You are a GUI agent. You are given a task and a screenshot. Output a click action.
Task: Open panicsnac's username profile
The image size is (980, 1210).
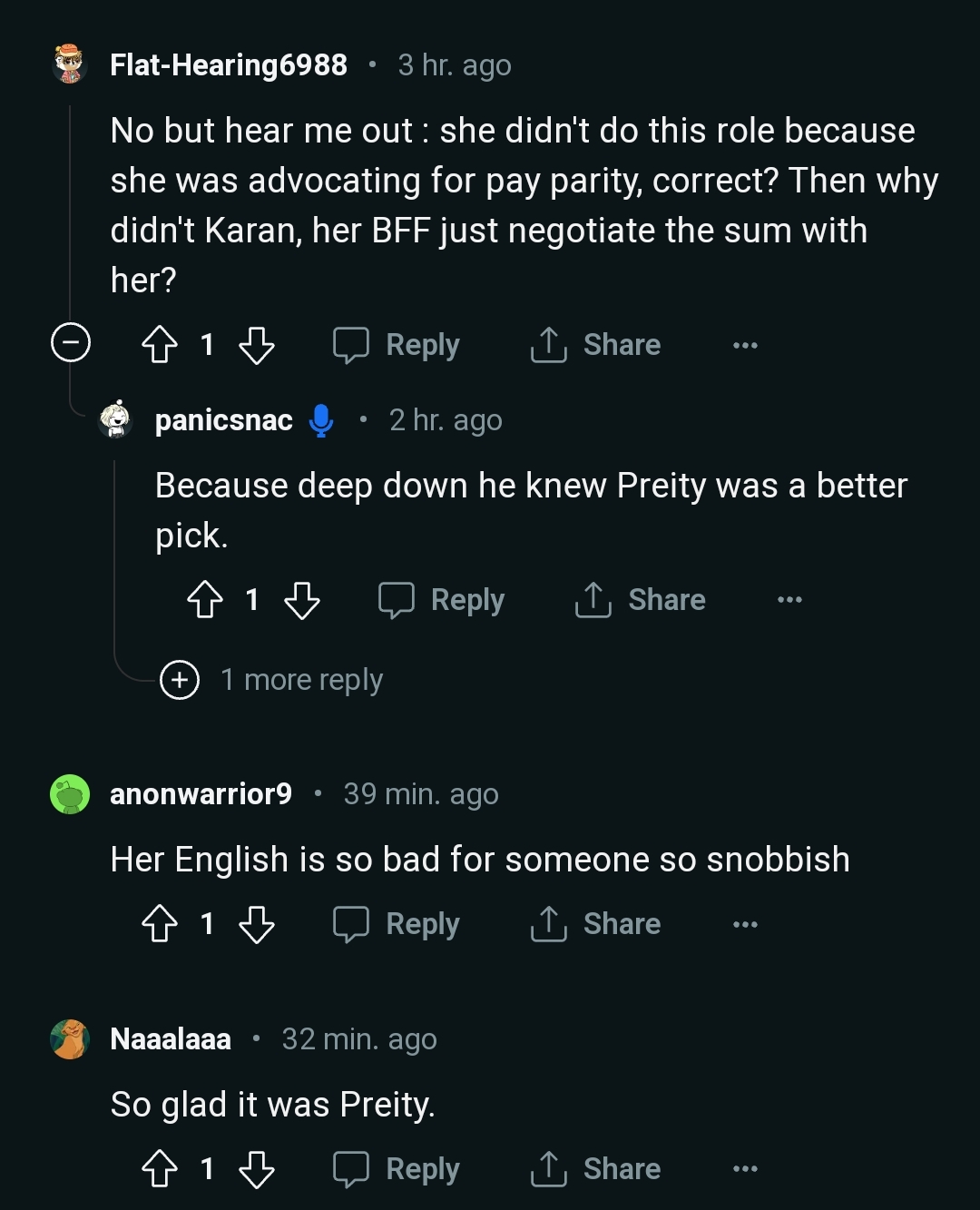224,420
